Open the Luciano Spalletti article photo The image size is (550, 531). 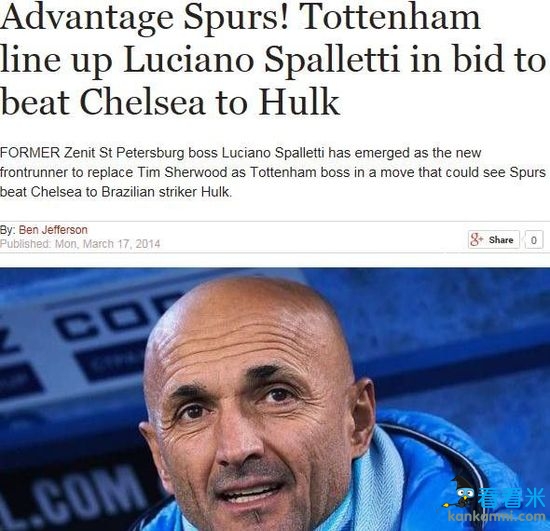275,399
